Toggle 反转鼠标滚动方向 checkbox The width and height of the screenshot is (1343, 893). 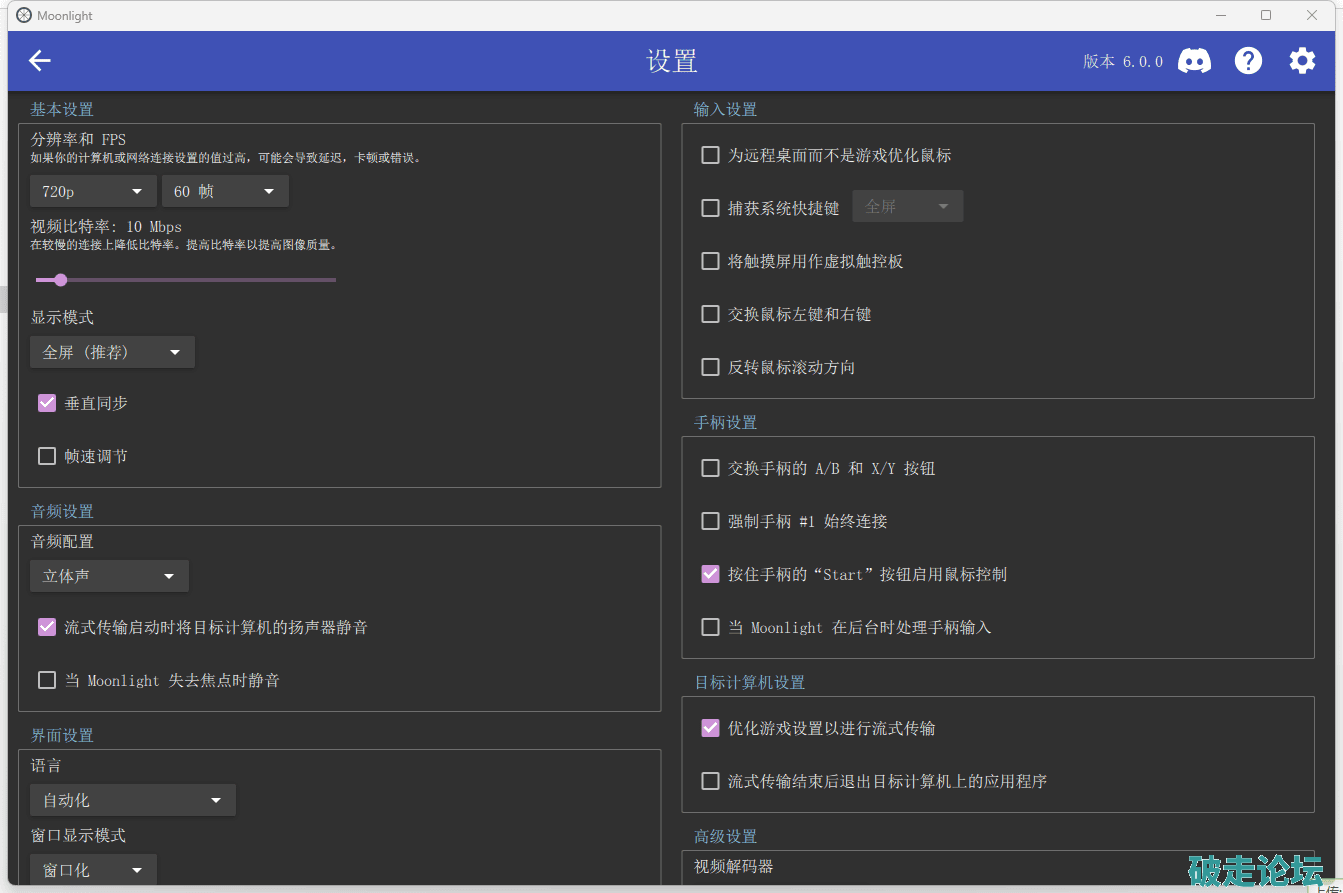(x=710, y=367)
